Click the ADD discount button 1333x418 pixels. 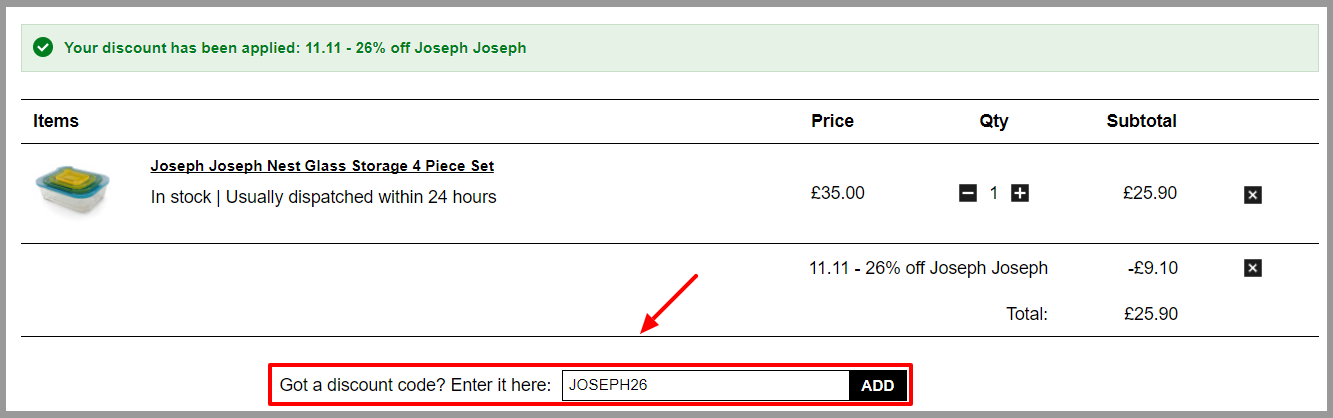pos(878,385)
